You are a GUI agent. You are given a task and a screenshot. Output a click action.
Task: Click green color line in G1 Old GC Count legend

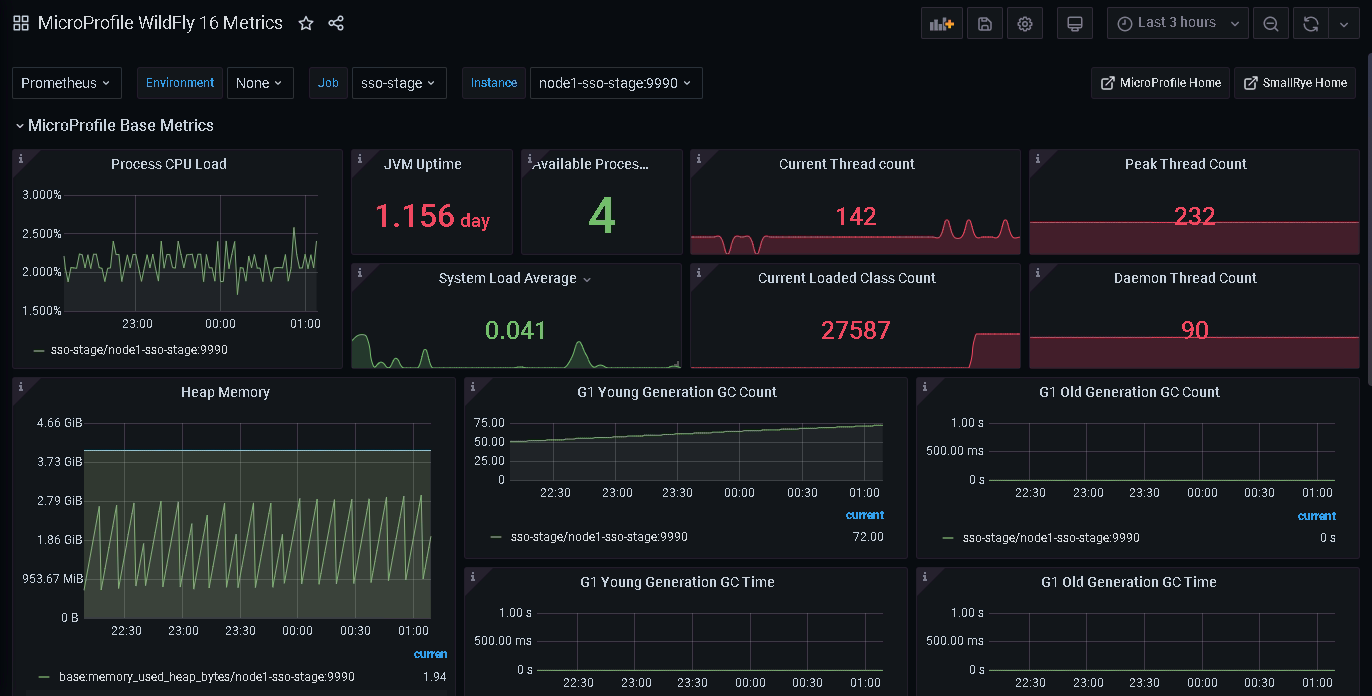[x=948, y=538]
